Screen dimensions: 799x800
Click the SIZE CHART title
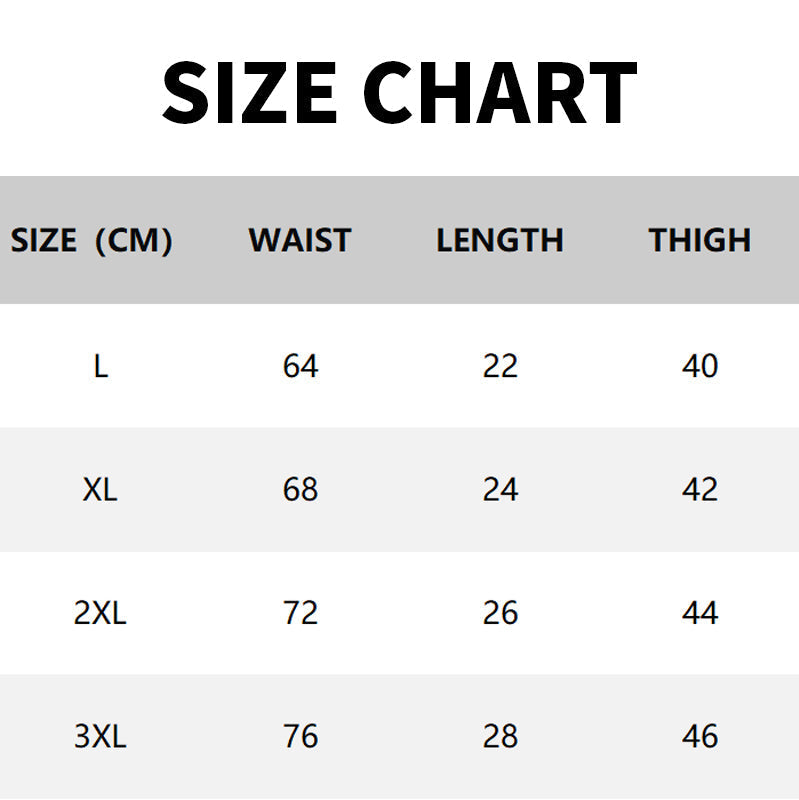pyautogui.click(x=399, y=92)
